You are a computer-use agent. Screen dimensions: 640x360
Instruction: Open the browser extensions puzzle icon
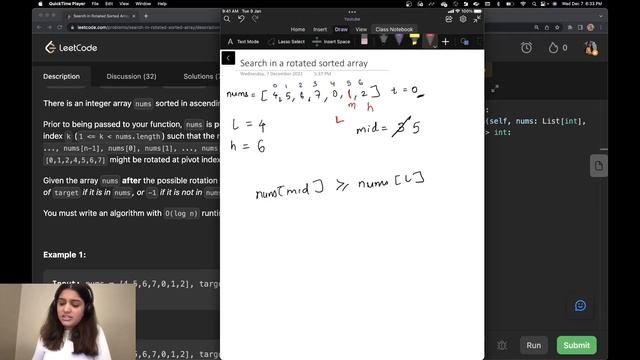[570, 27]
